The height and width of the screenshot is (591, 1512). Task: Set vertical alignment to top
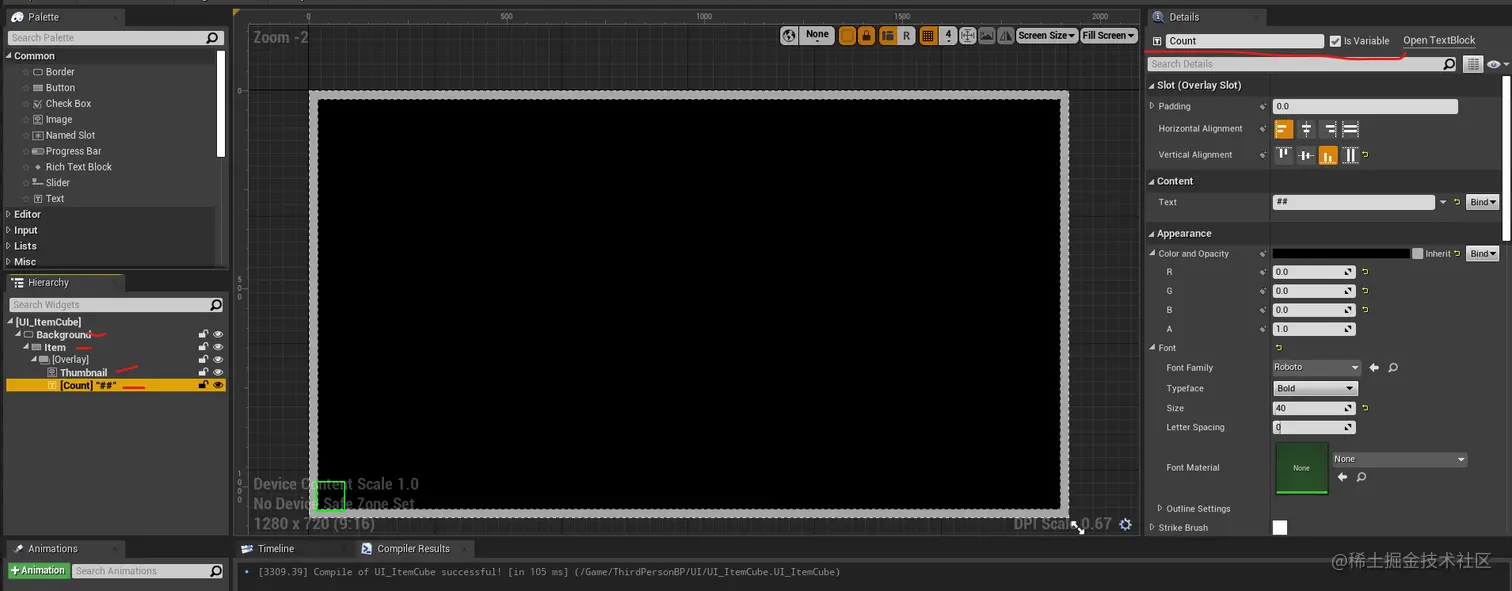click(x=1283, y=155)
